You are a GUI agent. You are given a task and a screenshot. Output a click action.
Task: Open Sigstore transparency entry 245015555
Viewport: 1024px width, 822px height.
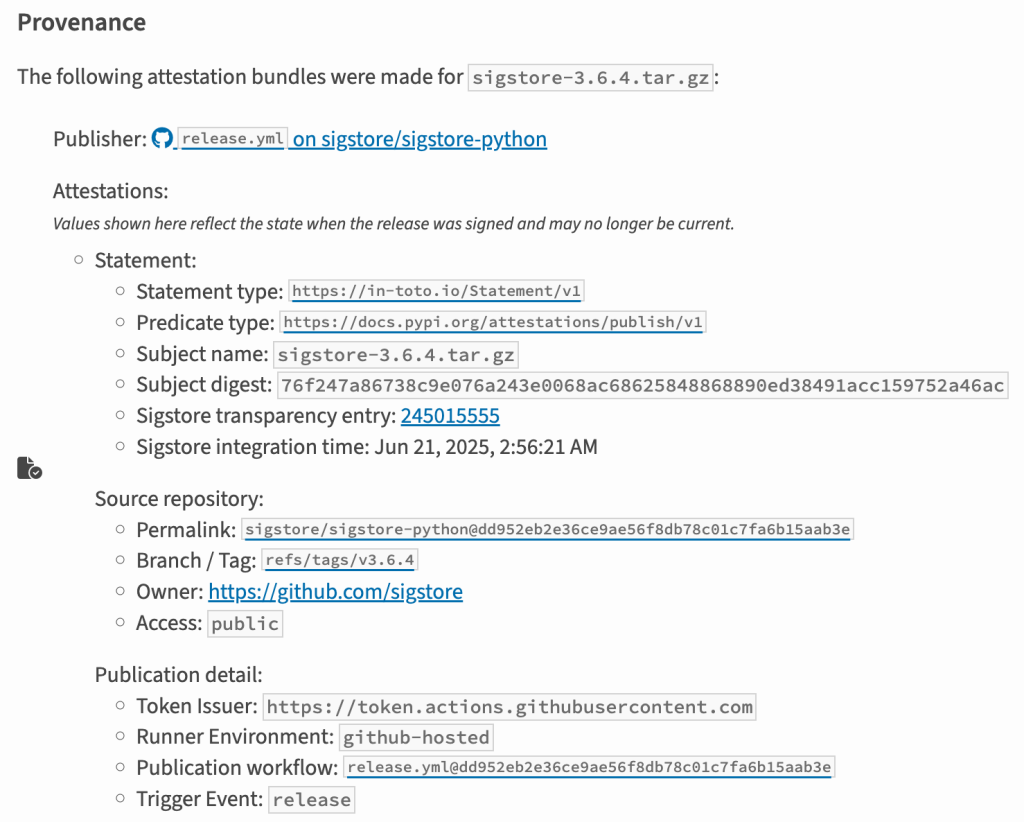[x=450, y=416]
